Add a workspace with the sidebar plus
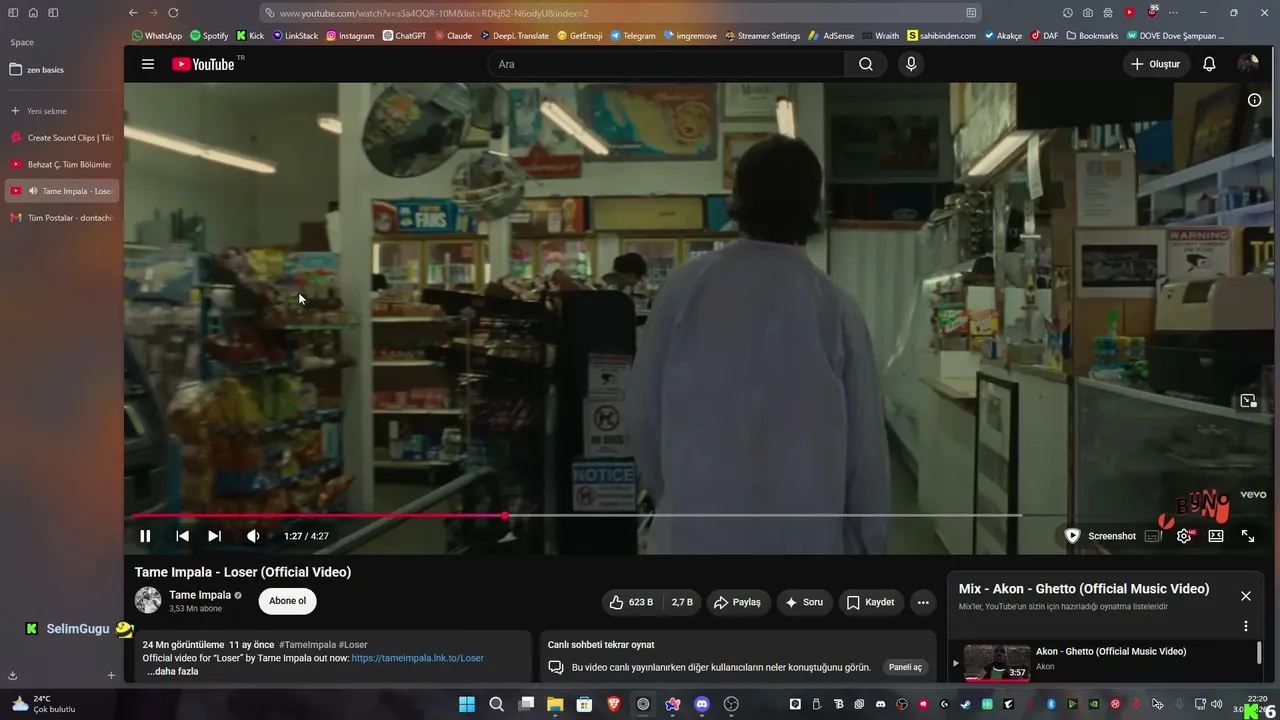This screenshot has height=720, width=1280. pyautogui.click(x=111, y=675)
